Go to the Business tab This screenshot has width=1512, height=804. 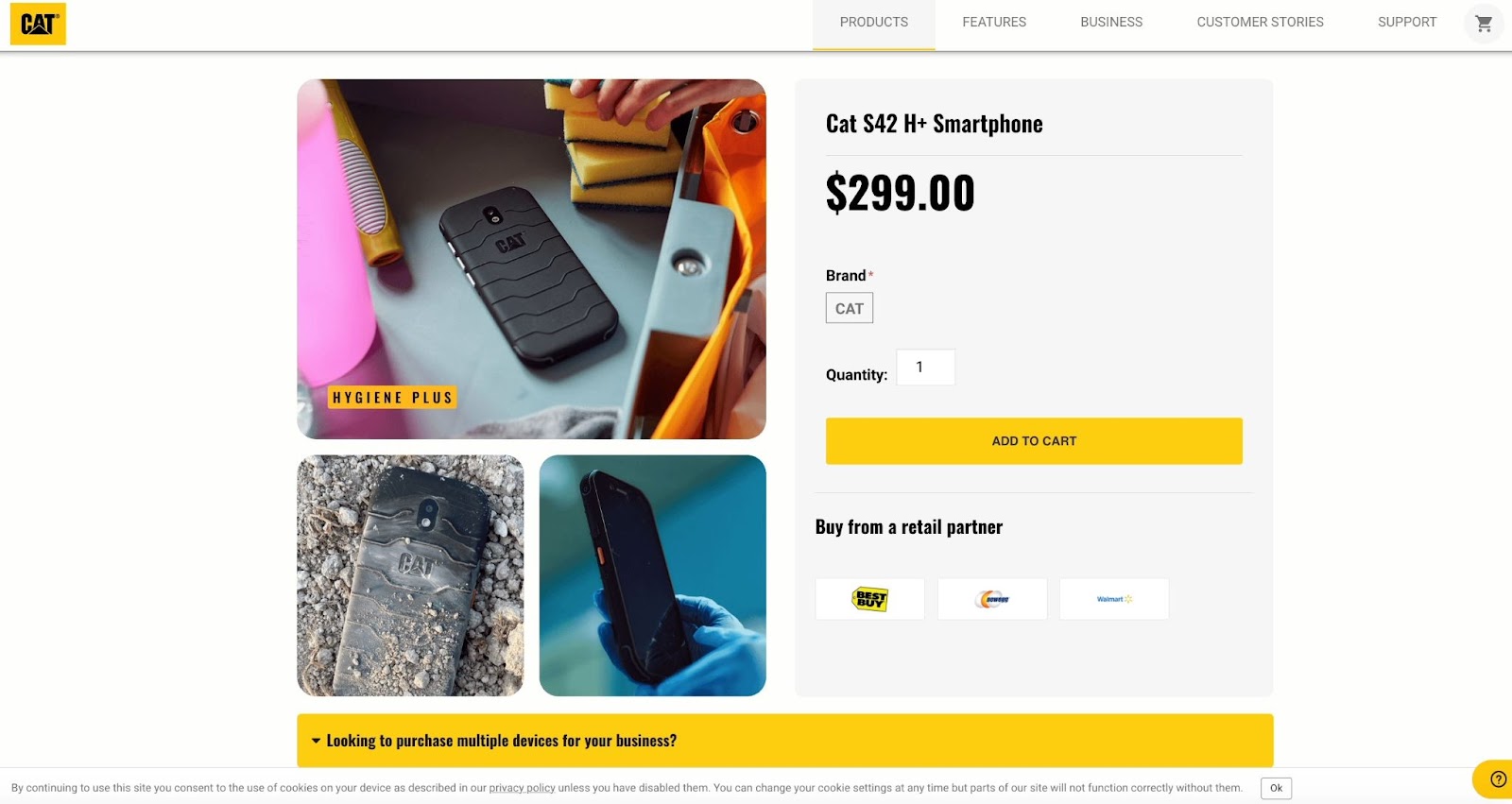(x=1111, y=23)
